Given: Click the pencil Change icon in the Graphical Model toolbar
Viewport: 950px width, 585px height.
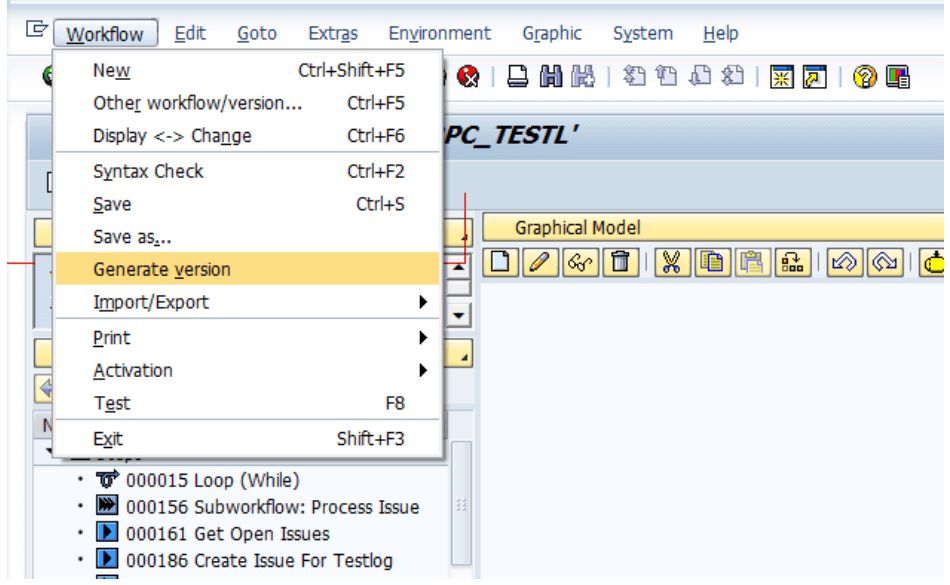Looking at the screenshot, I should coord(540,262).
